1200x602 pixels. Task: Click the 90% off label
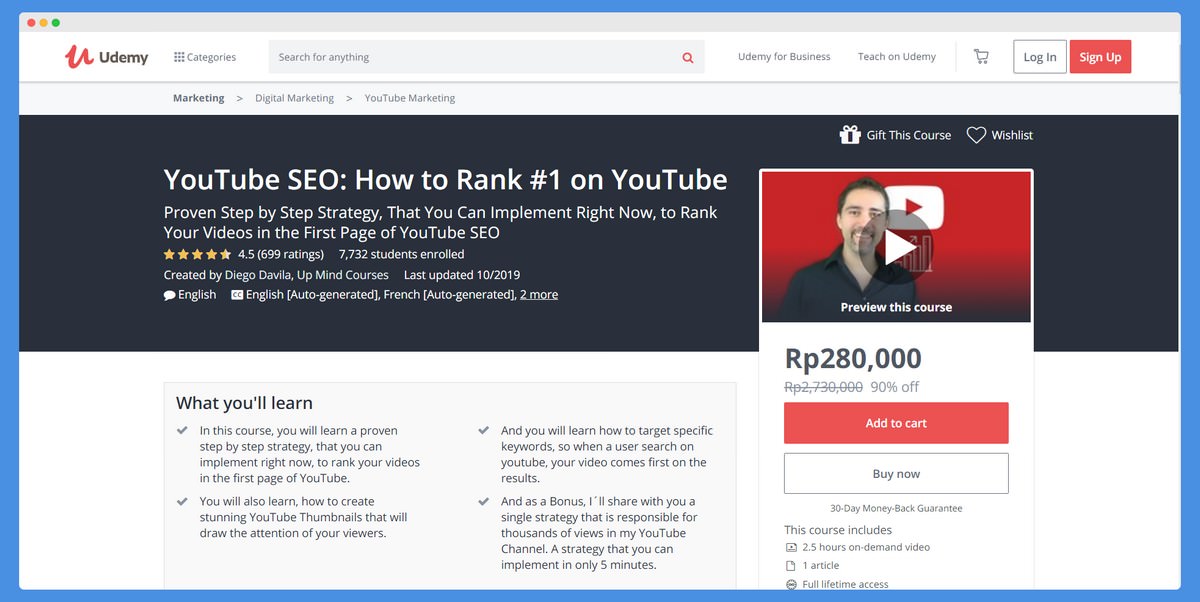point(895,387)
